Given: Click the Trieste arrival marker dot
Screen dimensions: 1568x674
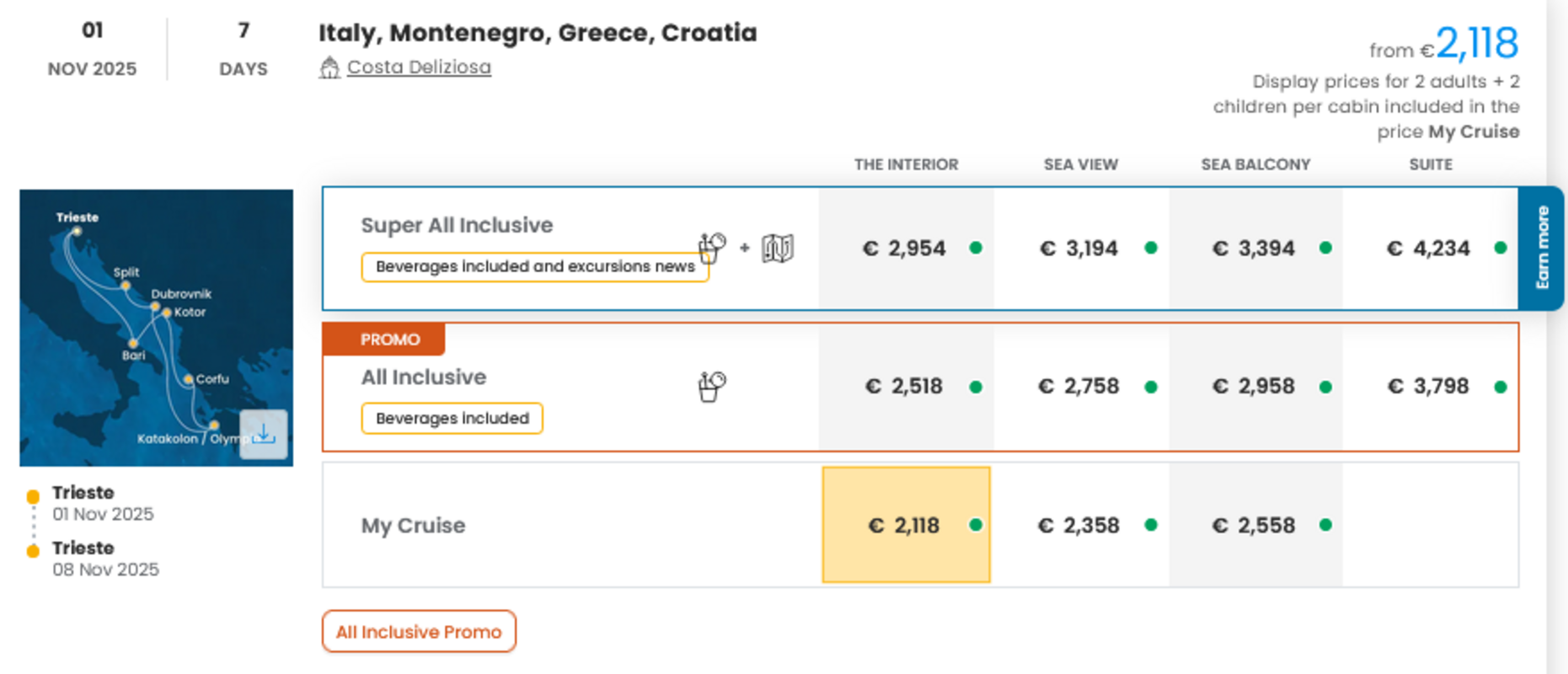Looking at the screenshot, I should 33,551.
